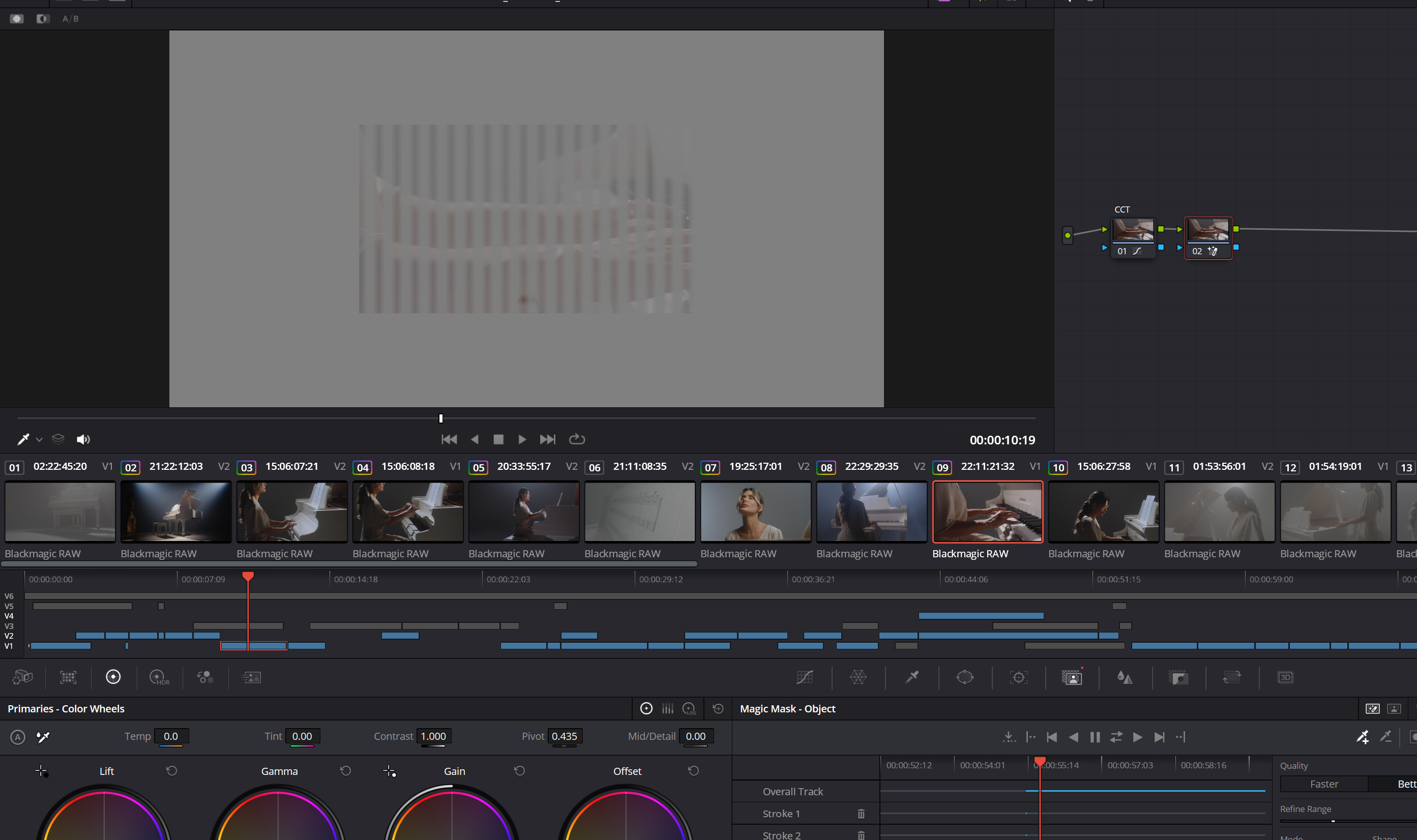Click Mid/Detail value field
The width and height of the screenshot is (1417, 840).
coord(696,736)
